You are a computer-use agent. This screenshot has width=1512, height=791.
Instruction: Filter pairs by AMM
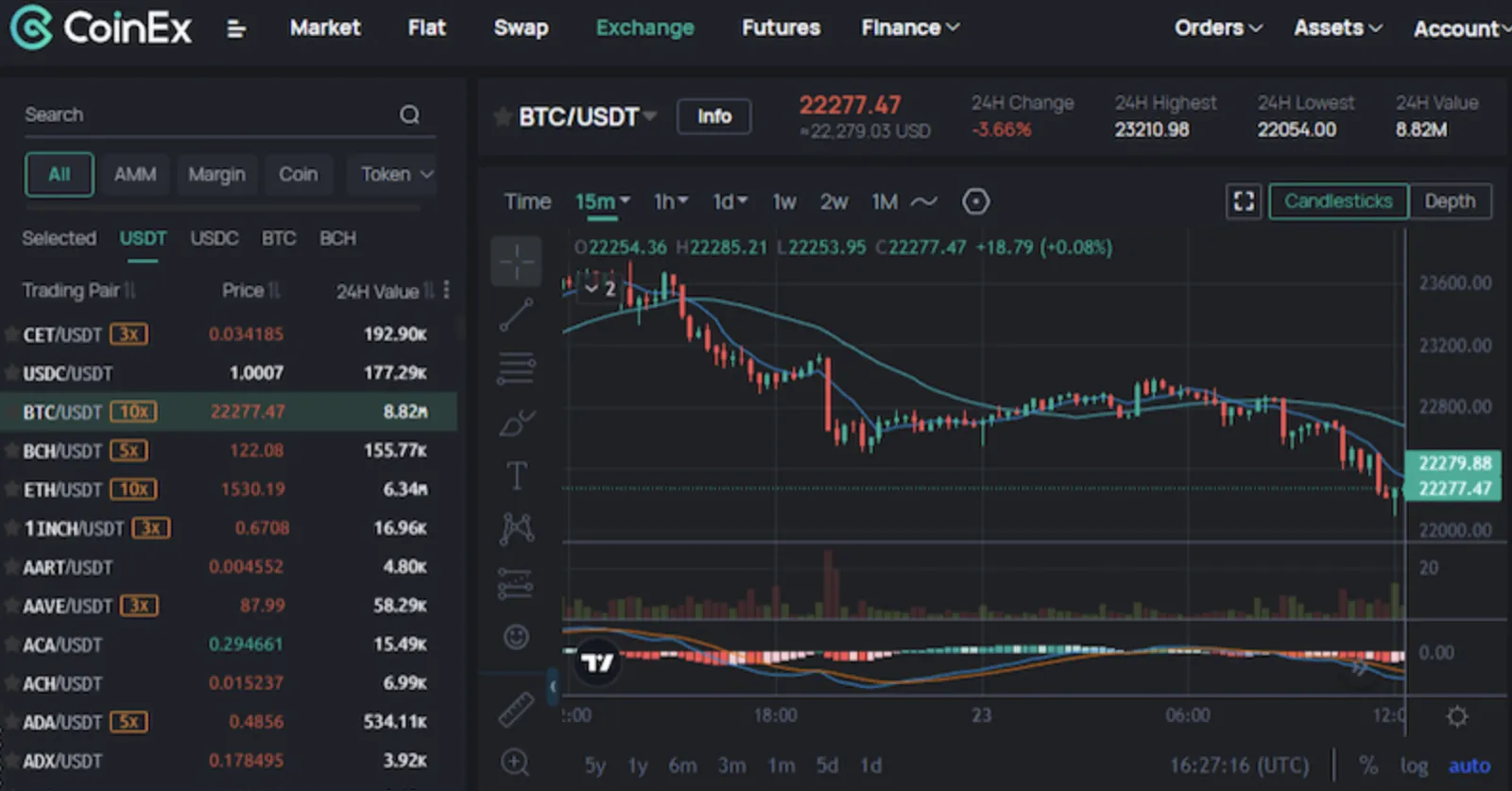[x=135, y=174]
